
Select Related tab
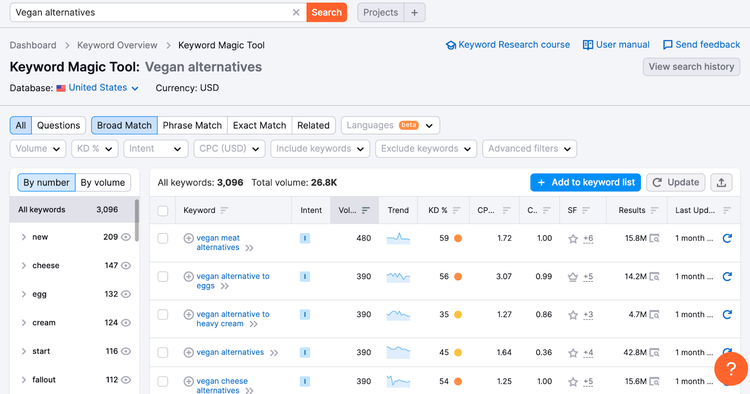click(313, 125)
